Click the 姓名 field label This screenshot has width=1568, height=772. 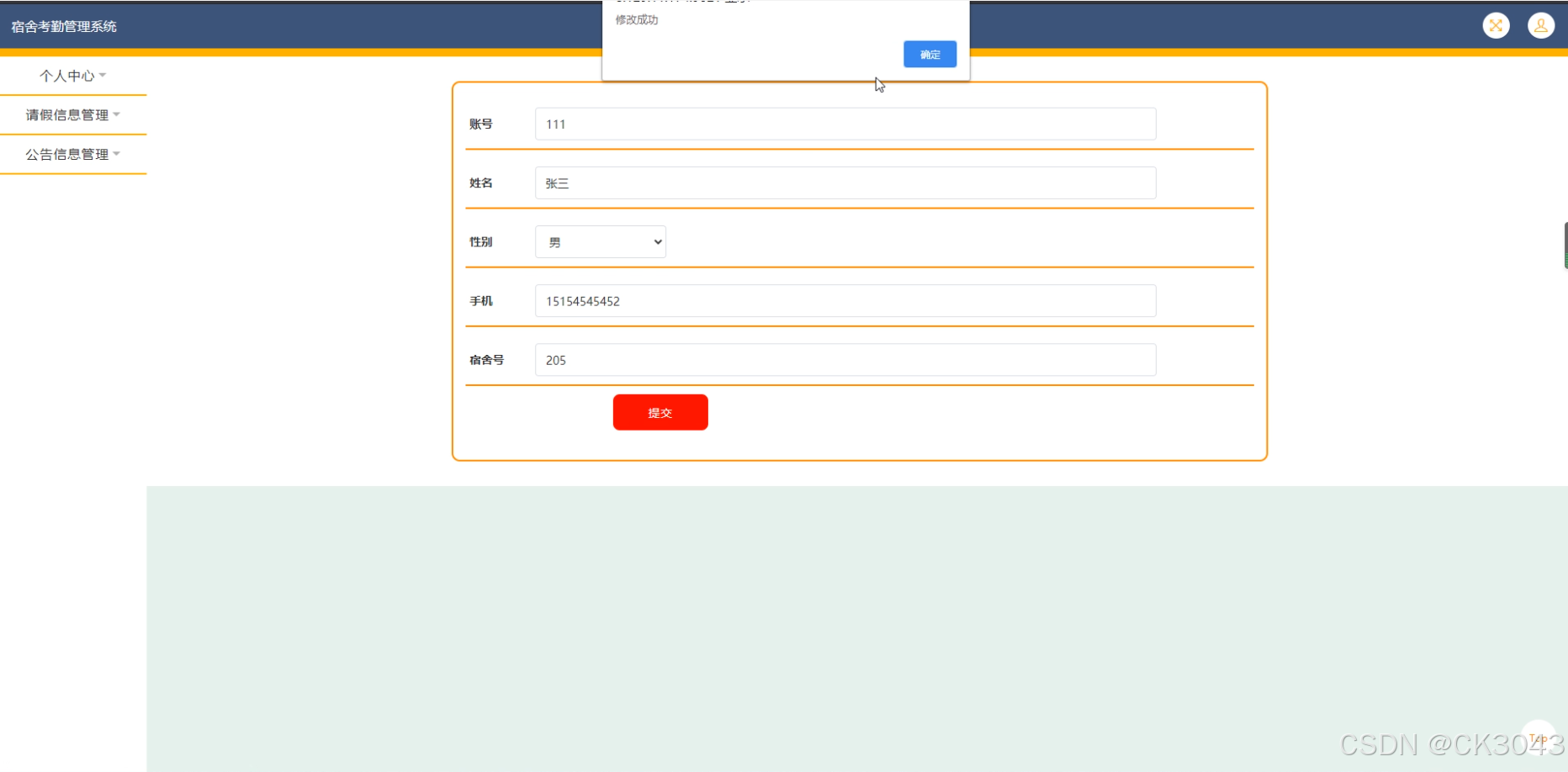click(x=481, y=183)
